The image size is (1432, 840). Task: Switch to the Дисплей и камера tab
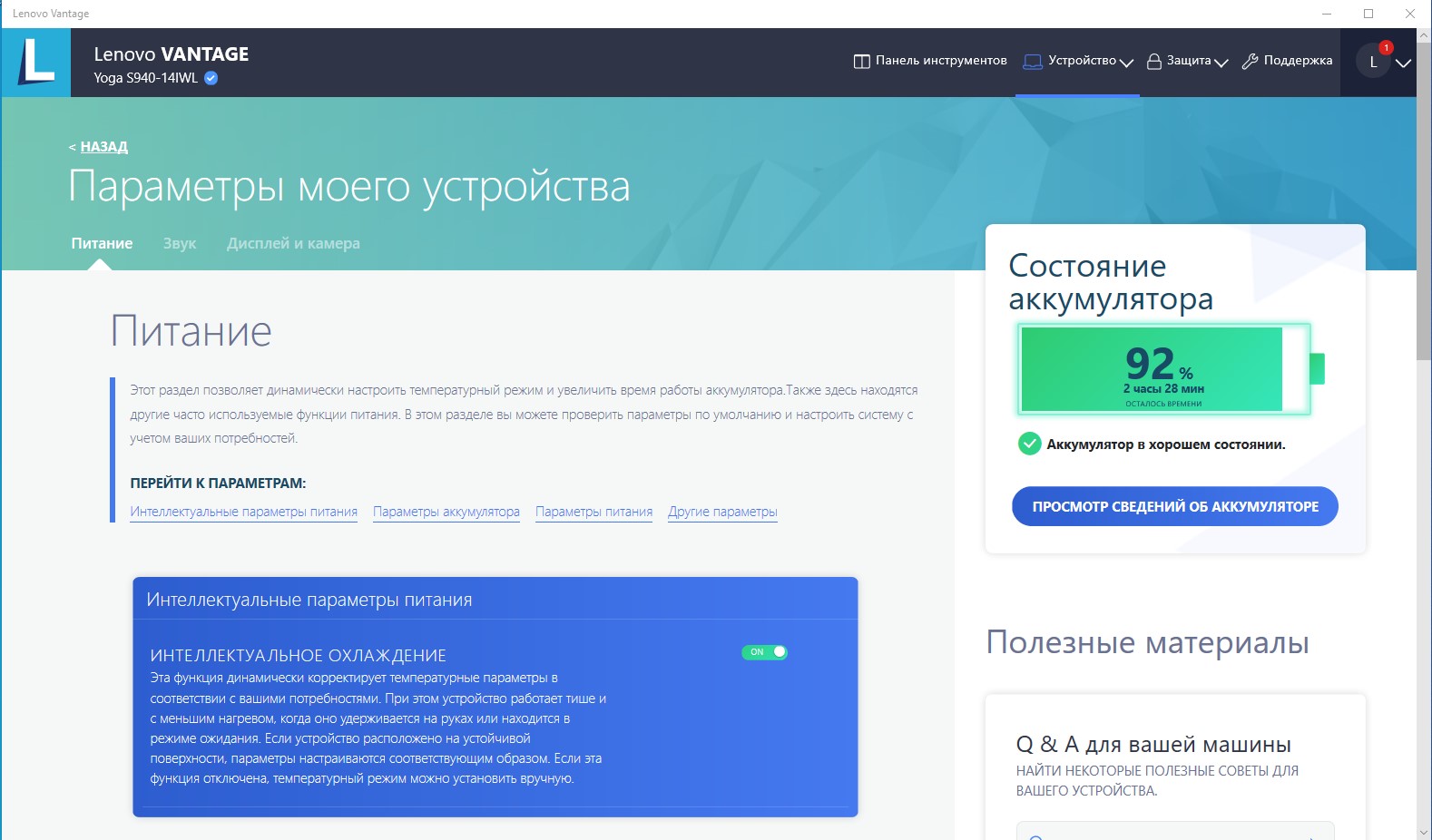pos(293,243)
